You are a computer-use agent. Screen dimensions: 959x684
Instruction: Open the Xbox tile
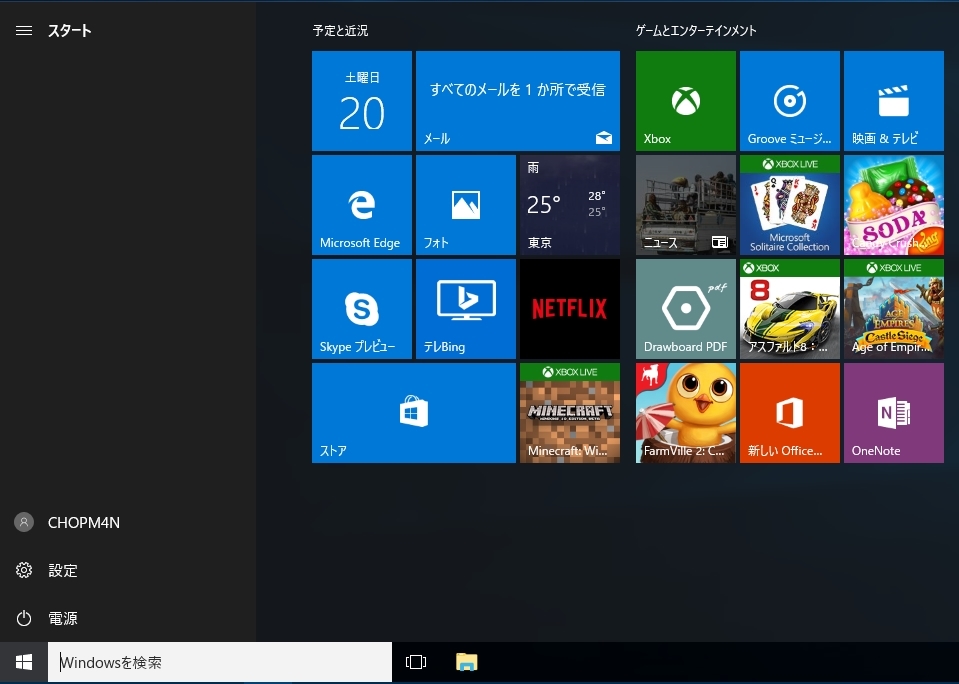pyautogui.click(x=686, y=101)
